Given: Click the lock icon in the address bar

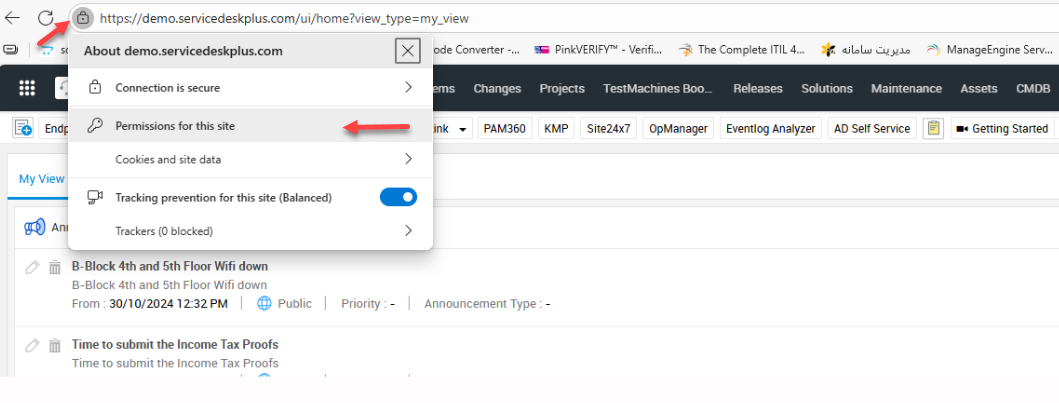Looking at the screenshot, I should (x=82, y=18).
